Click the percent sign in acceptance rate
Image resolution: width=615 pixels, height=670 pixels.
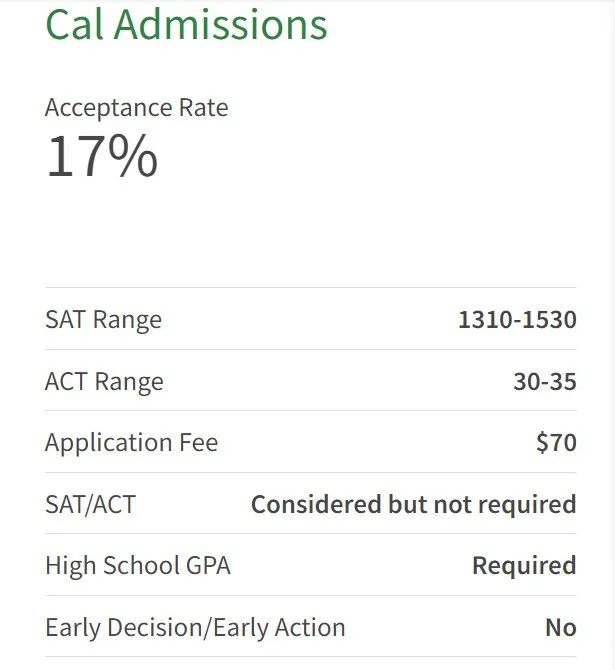(133, 156)
